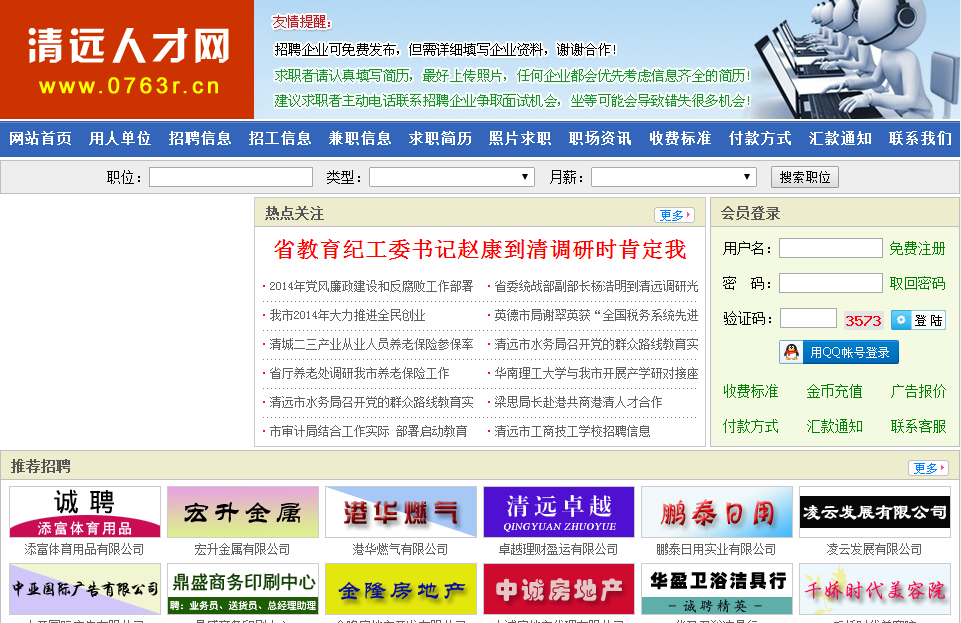This screenshot has width=961, height=623.
Task: Open 省厅养老处调研我市养老保险工作 news link
Action: pyautogui.click(x=359, y=373)
